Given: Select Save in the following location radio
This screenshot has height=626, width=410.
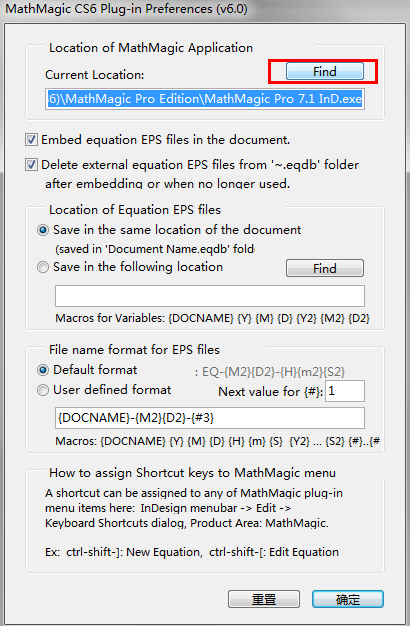Looking at the screenshot, I should coord(43,267).
